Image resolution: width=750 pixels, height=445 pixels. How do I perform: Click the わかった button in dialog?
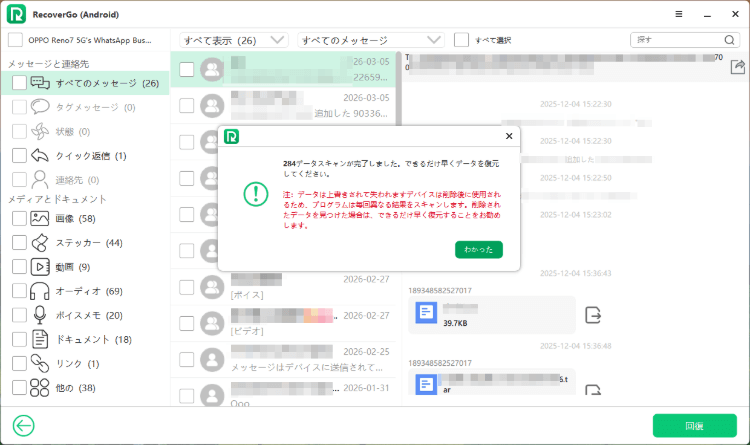click(478, 249)
